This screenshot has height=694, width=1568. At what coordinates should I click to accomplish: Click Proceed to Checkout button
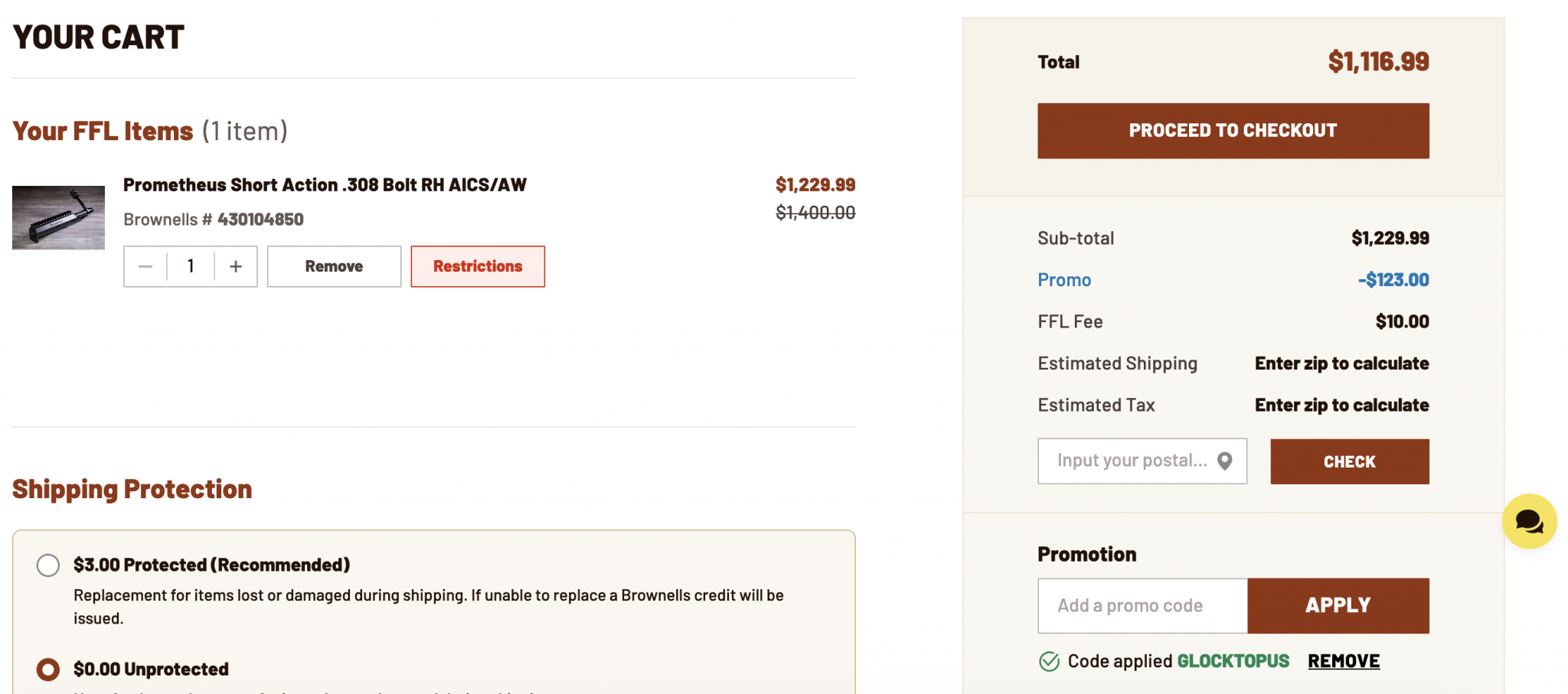pyautogui.click(x=1233, y=131)
